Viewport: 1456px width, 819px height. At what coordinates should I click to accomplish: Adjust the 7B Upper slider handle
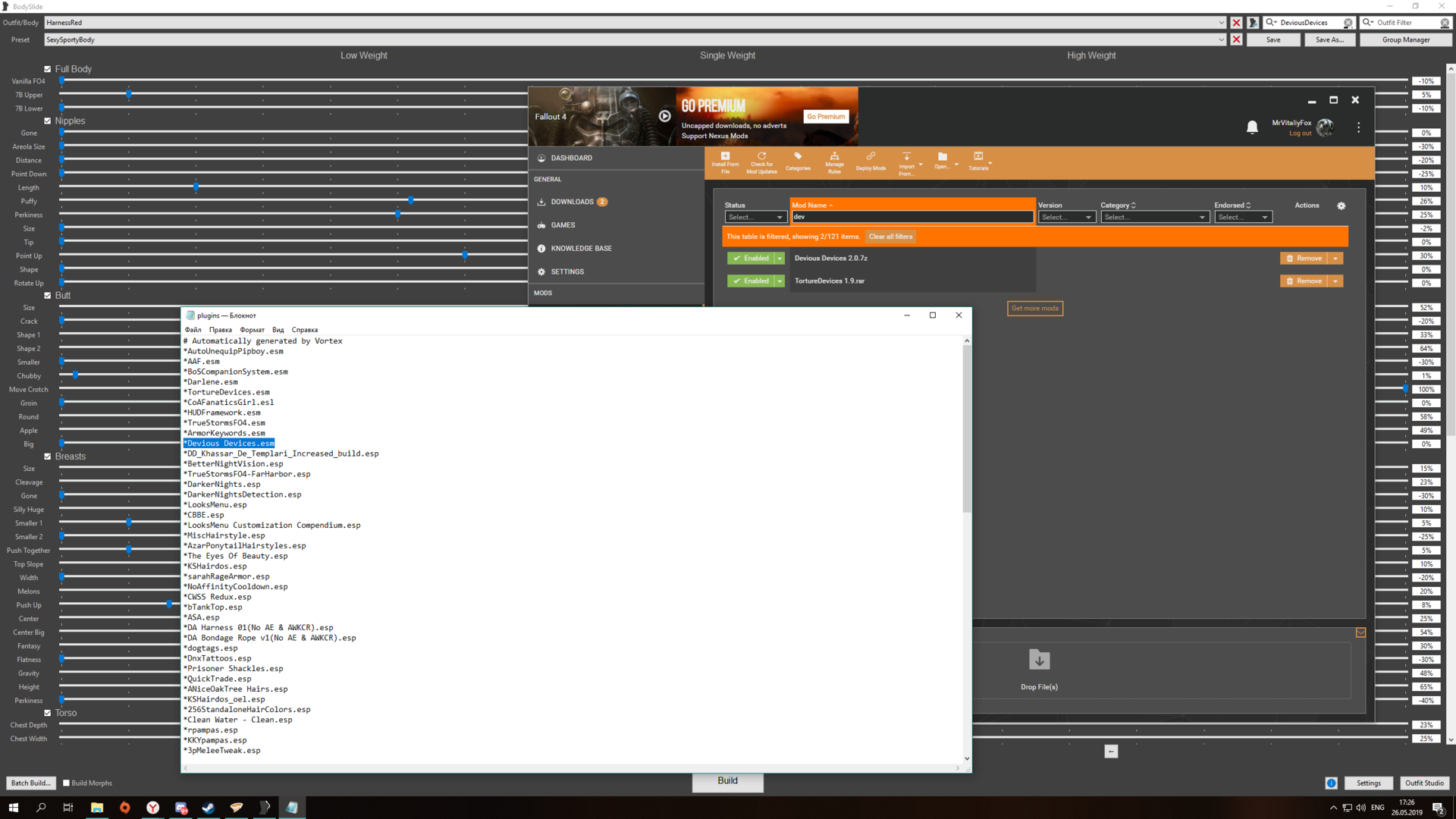(129, 94)
